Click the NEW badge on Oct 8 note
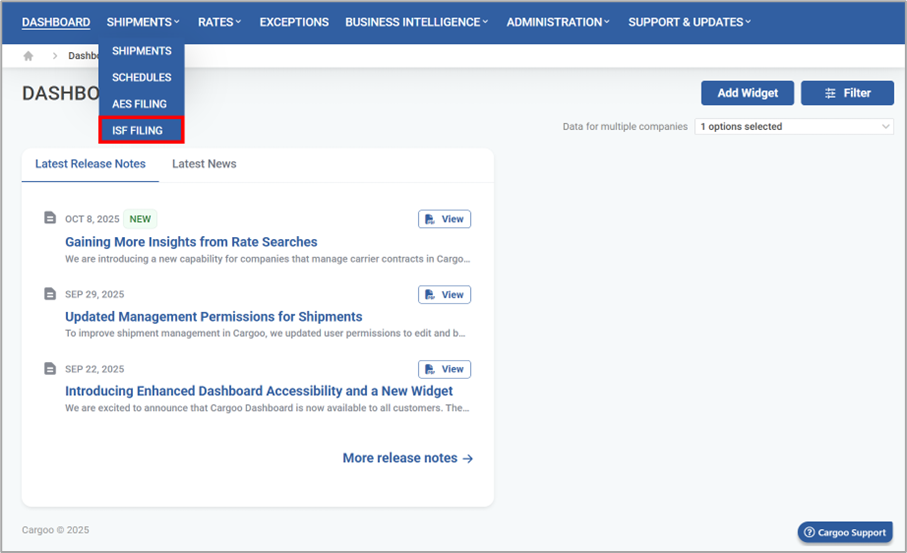This screenshot has height=553, width=907. point(140,219)
